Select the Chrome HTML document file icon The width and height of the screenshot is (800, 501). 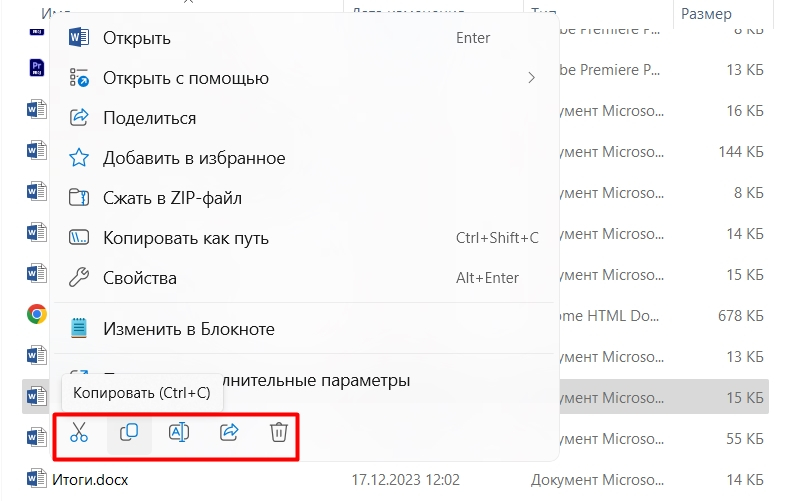pyautogui.click(x=36, y=314)
